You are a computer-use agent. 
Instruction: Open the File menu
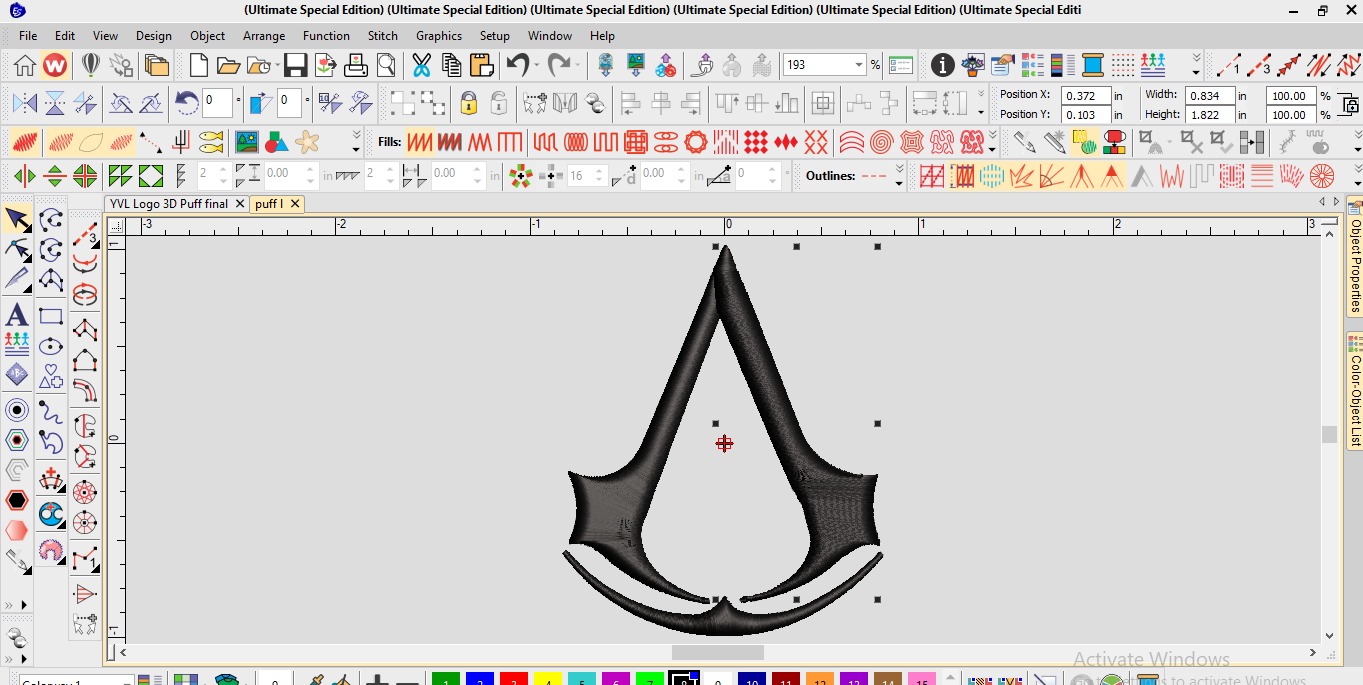click(28, 35)
